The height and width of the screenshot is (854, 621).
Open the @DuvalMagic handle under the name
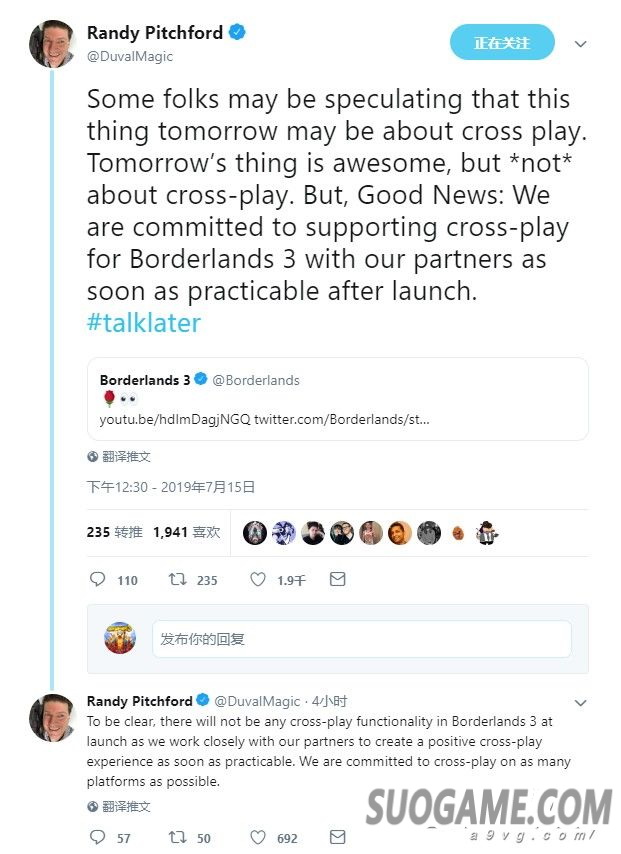point(130,56)
